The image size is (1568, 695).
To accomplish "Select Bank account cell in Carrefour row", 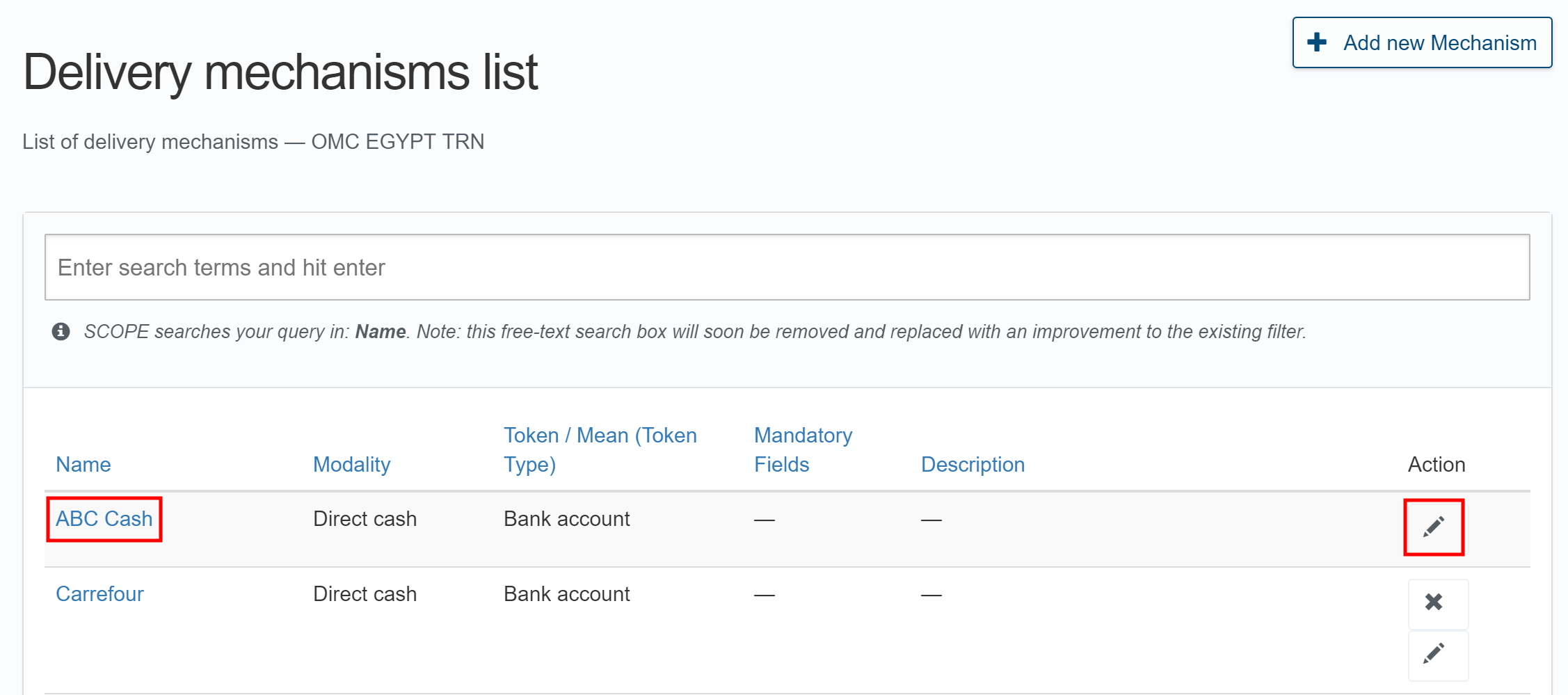I will click(x=566, y=594).
